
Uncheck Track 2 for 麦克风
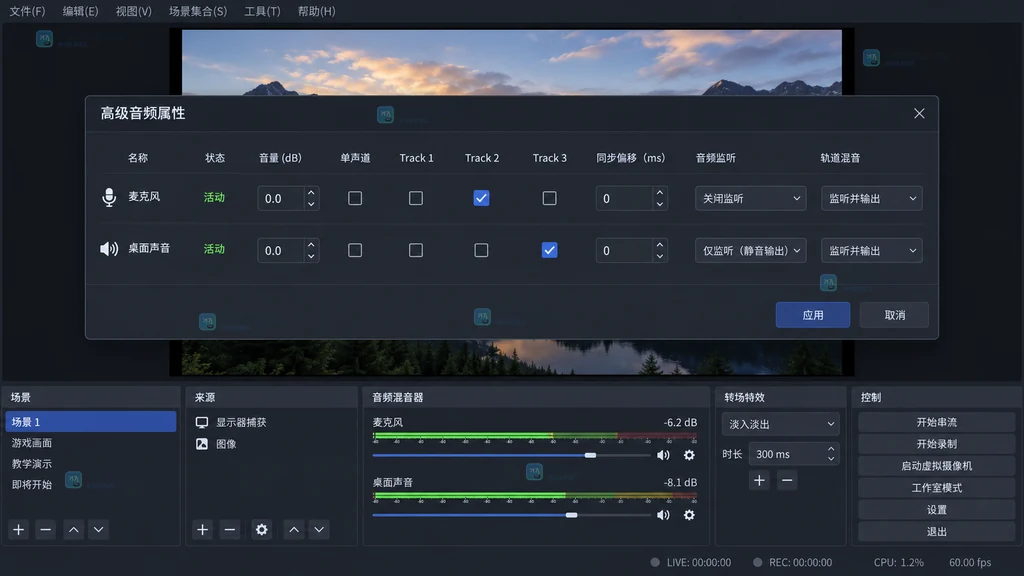pos(481,198)
